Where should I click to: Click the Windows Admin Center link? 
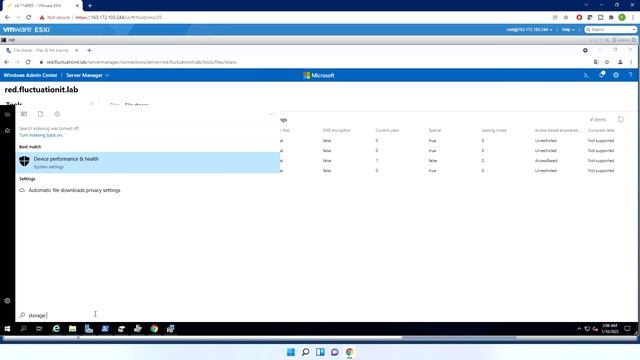(x=30, y=75)
